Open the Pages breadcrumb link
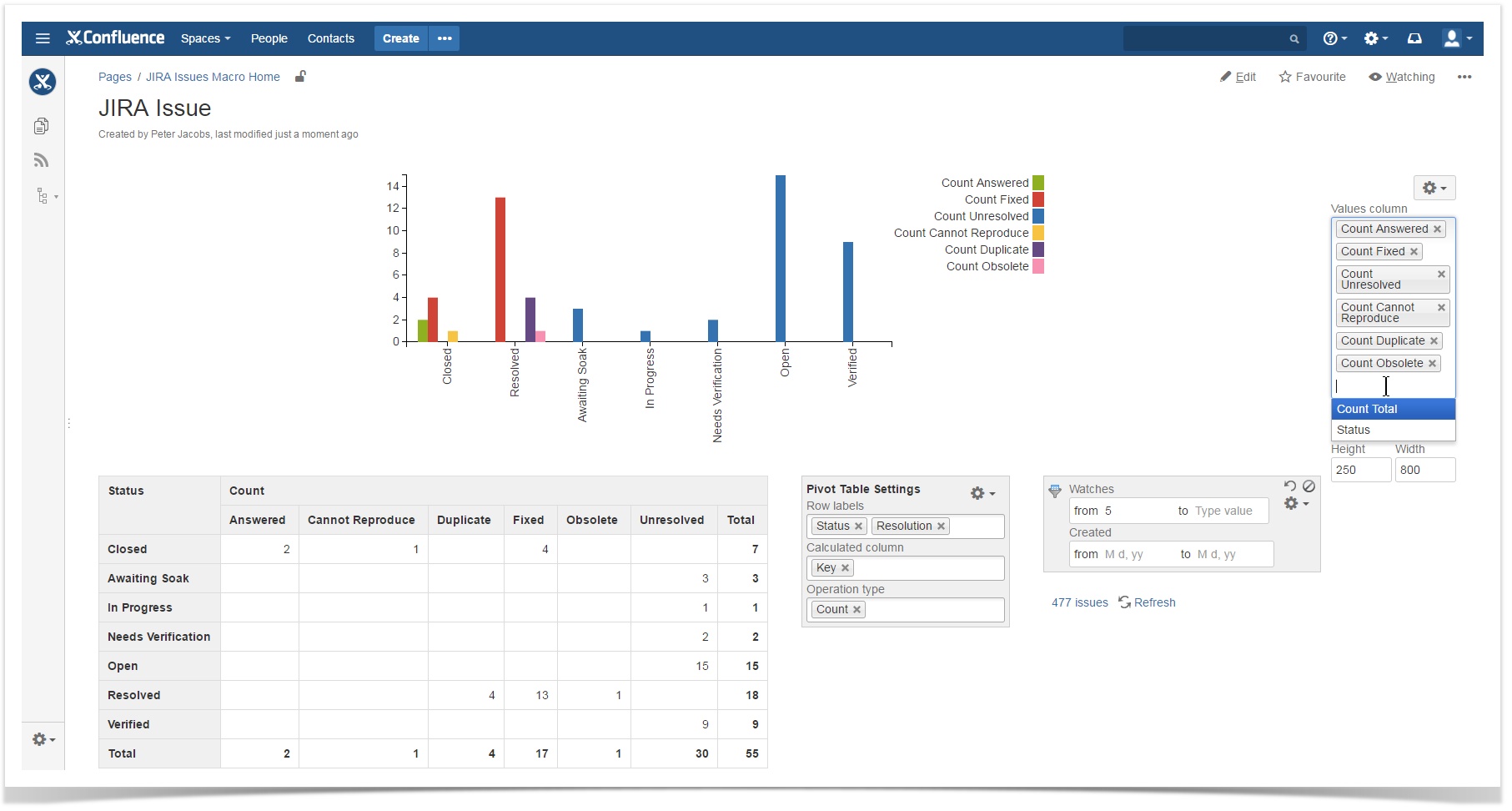 115,77
